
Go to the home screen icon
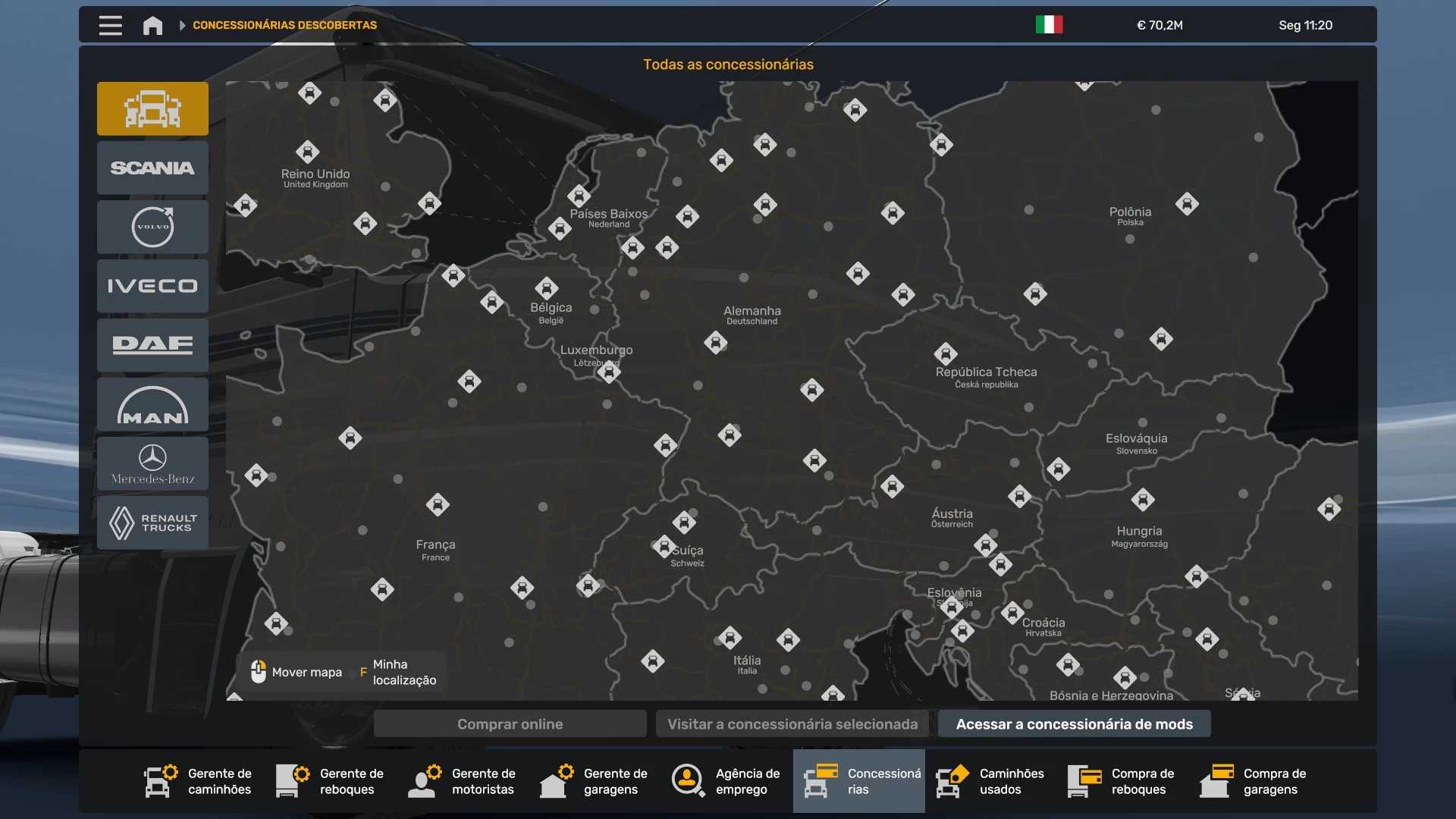(x=152, y=25)
